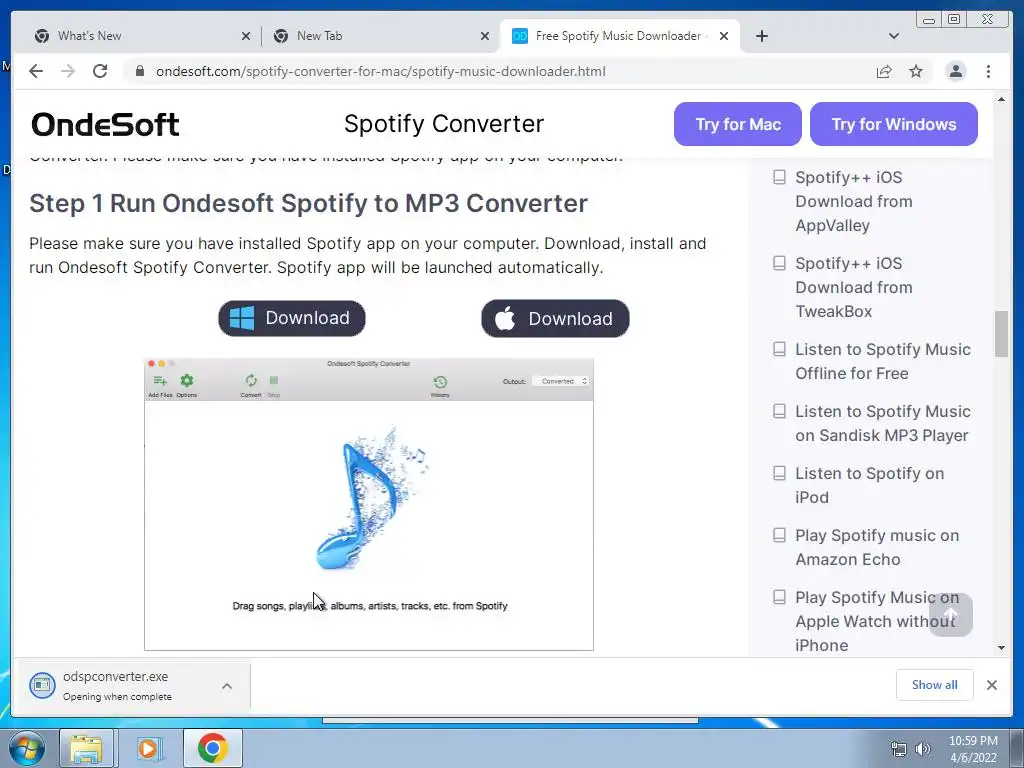Click the Chrome taskbar icon
Image resolution: width=1024 pixels, height=768 pixels.
[x=212, y=748]
